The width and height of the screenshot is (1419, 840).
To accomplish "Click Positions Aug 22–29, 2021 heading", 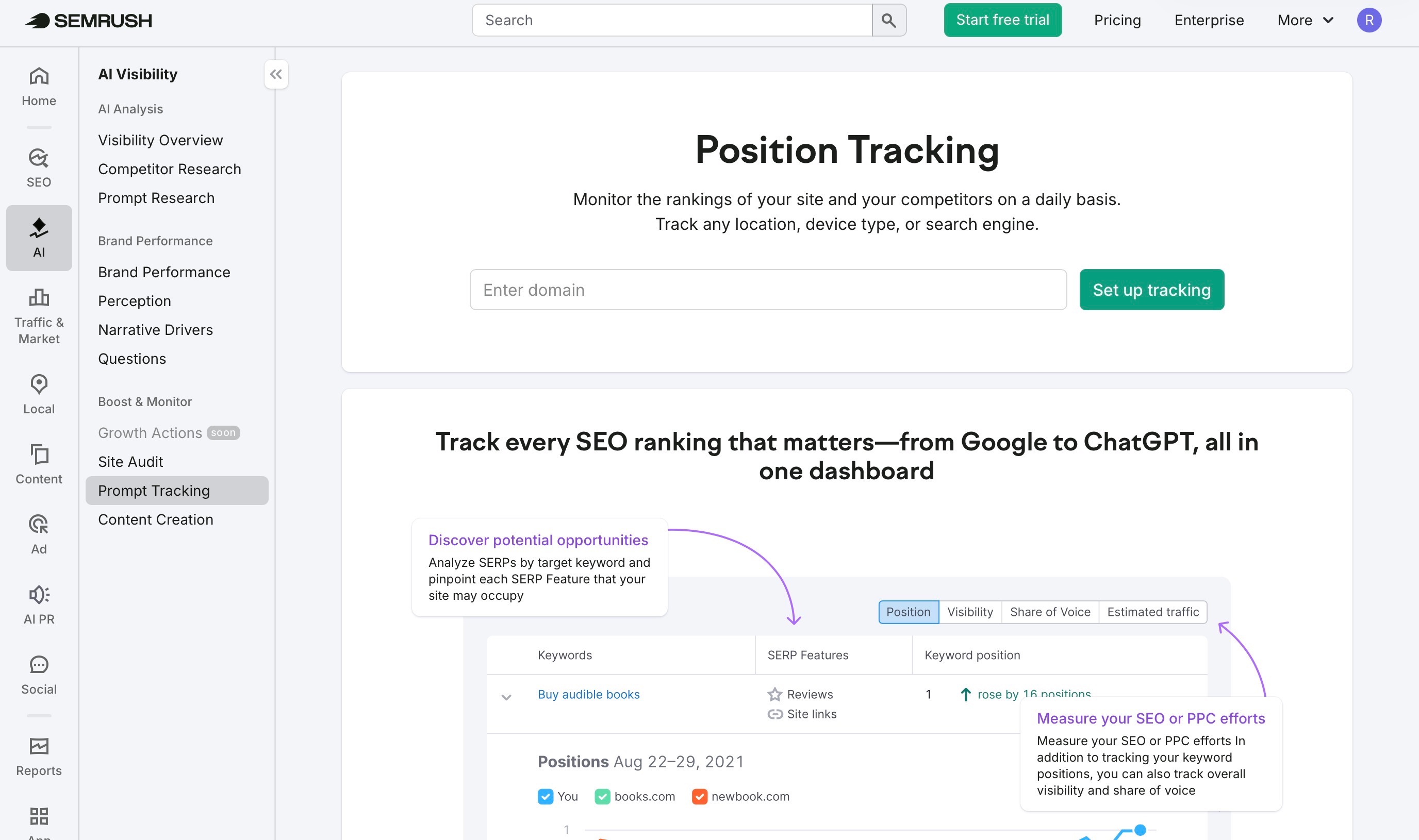I will click(640, 761).
